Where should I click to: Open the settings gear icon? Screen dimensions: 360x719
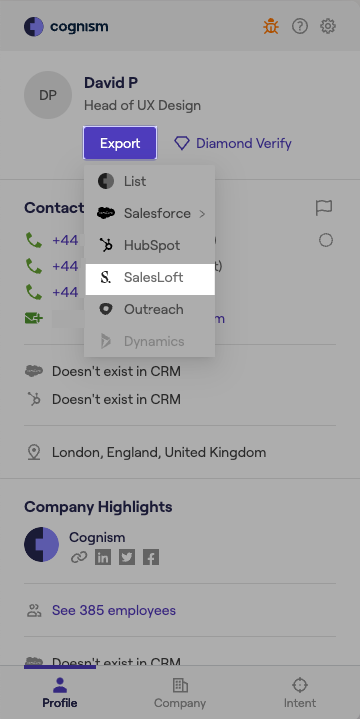coord(328,26)
